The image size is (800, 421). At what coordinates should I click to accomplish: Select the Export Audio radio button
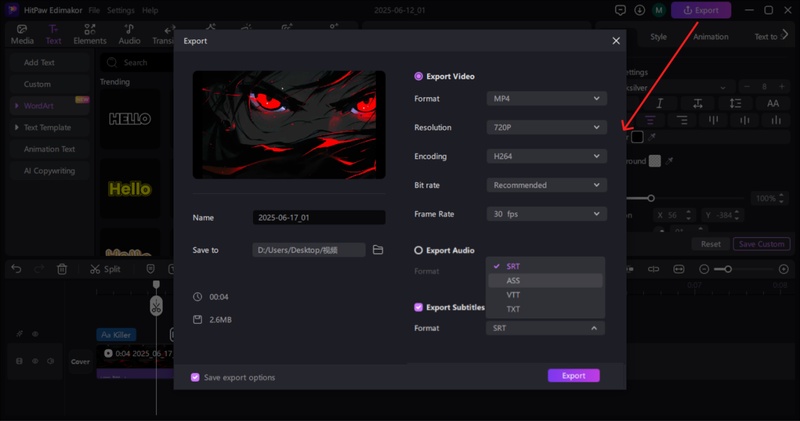[x=419, y=250]
